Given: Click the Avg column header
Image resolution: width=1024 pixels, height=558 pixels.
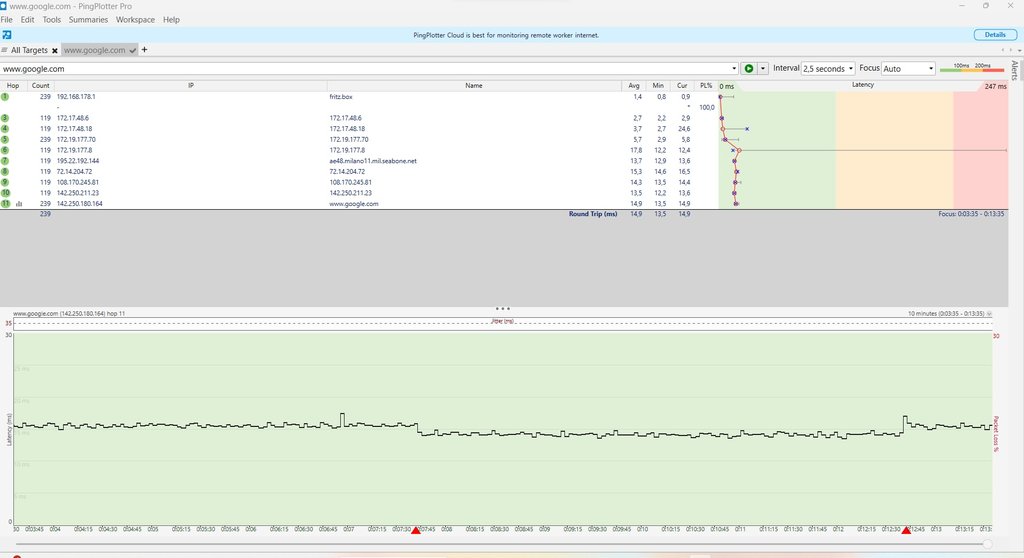Looking at the screenshot, I should click(x=633, y=86).
